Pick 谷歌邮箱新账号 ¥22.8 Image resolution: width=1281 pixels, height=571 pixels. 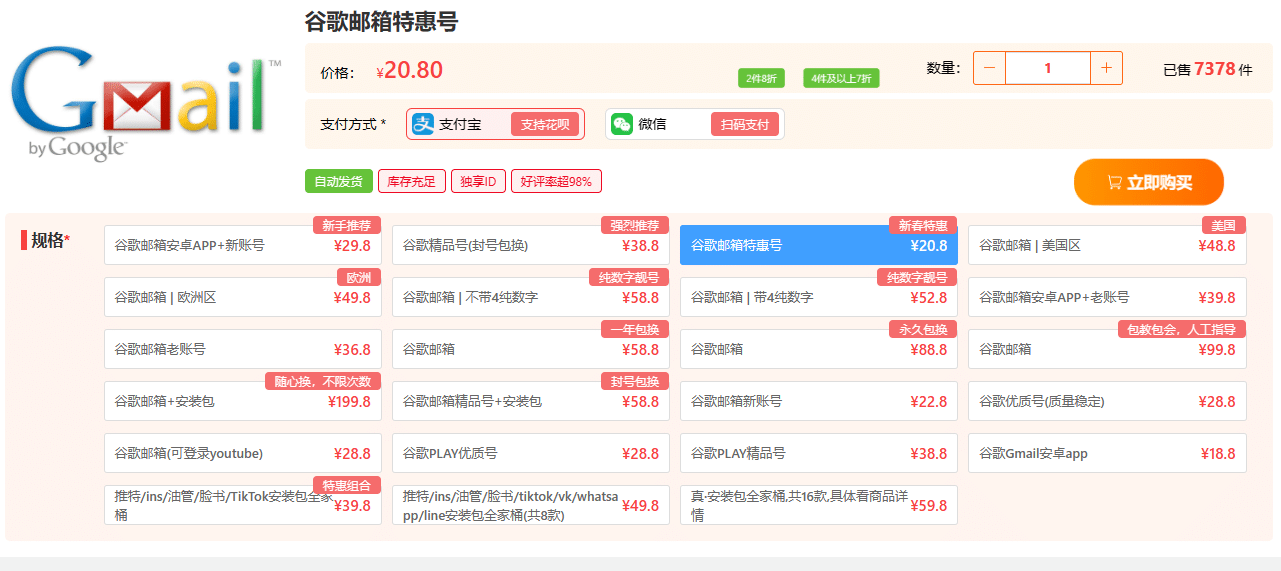point(819,401)
